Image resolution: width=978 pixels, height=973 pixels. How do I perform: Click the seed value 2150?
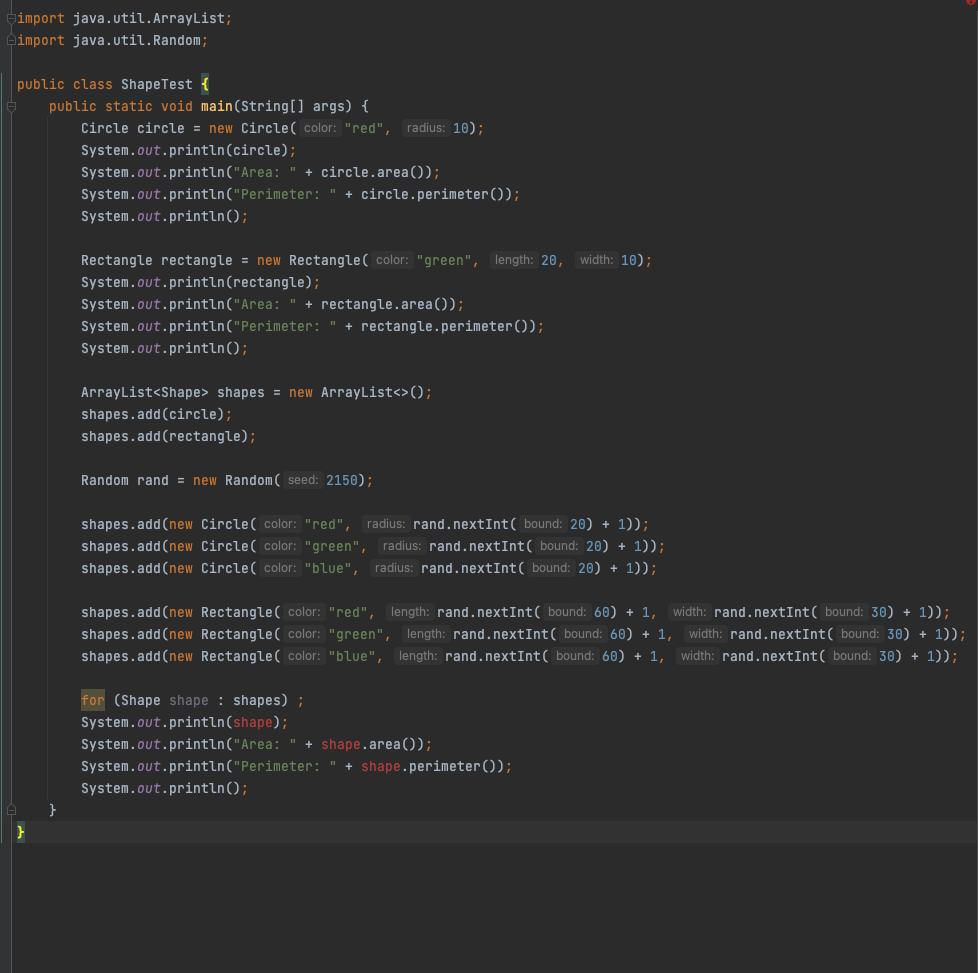pos(342,480)
